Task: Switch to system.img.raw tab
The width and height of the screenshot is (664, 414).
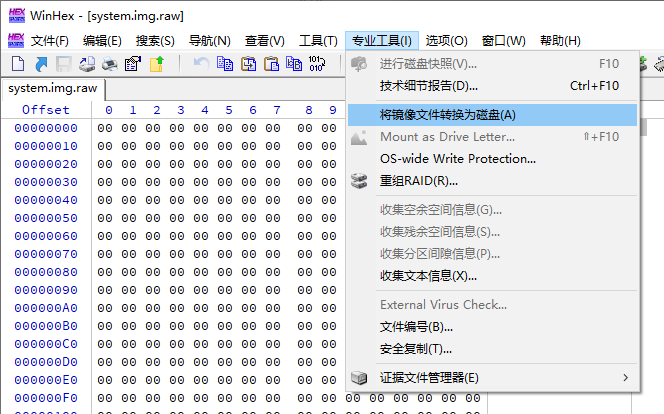Action: coord(53,88)
